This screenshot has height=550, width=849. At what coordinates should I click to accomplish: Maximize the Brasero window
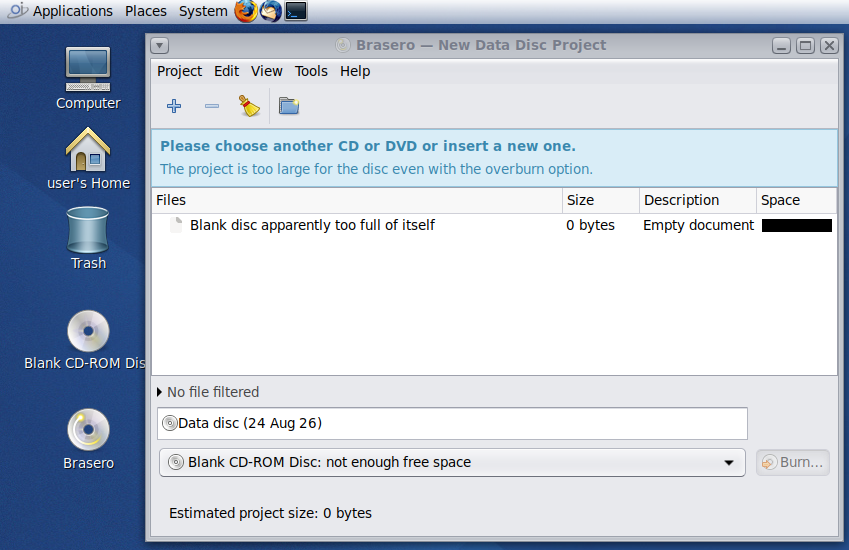click(x=805, y=45)
